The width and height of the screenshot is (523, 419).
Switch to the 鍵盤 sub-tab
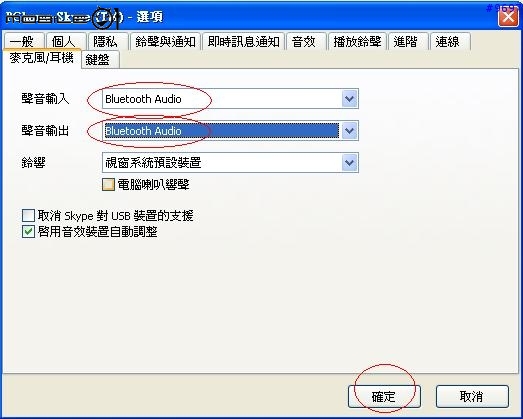(100, 60)
